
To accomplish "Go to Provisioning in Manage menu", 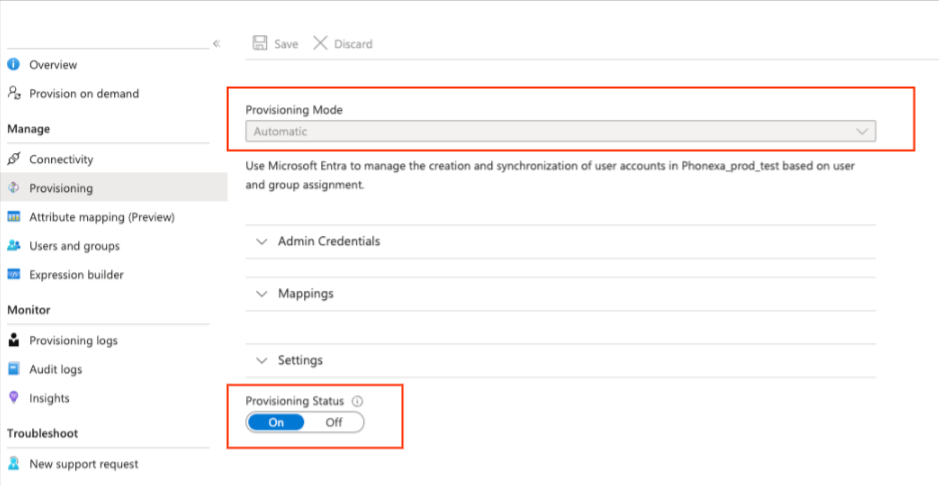I will point(61,188).
